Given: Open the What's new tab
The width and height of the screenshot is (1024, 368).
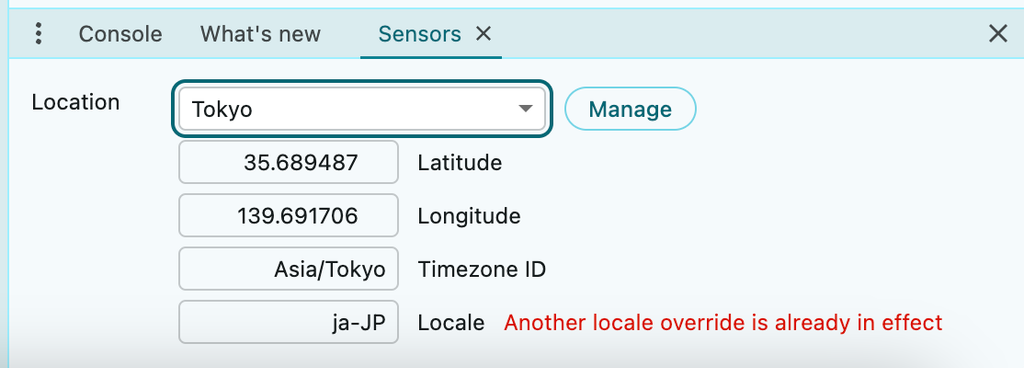Looking at the screenshot, I should click(x=261, y=33).
